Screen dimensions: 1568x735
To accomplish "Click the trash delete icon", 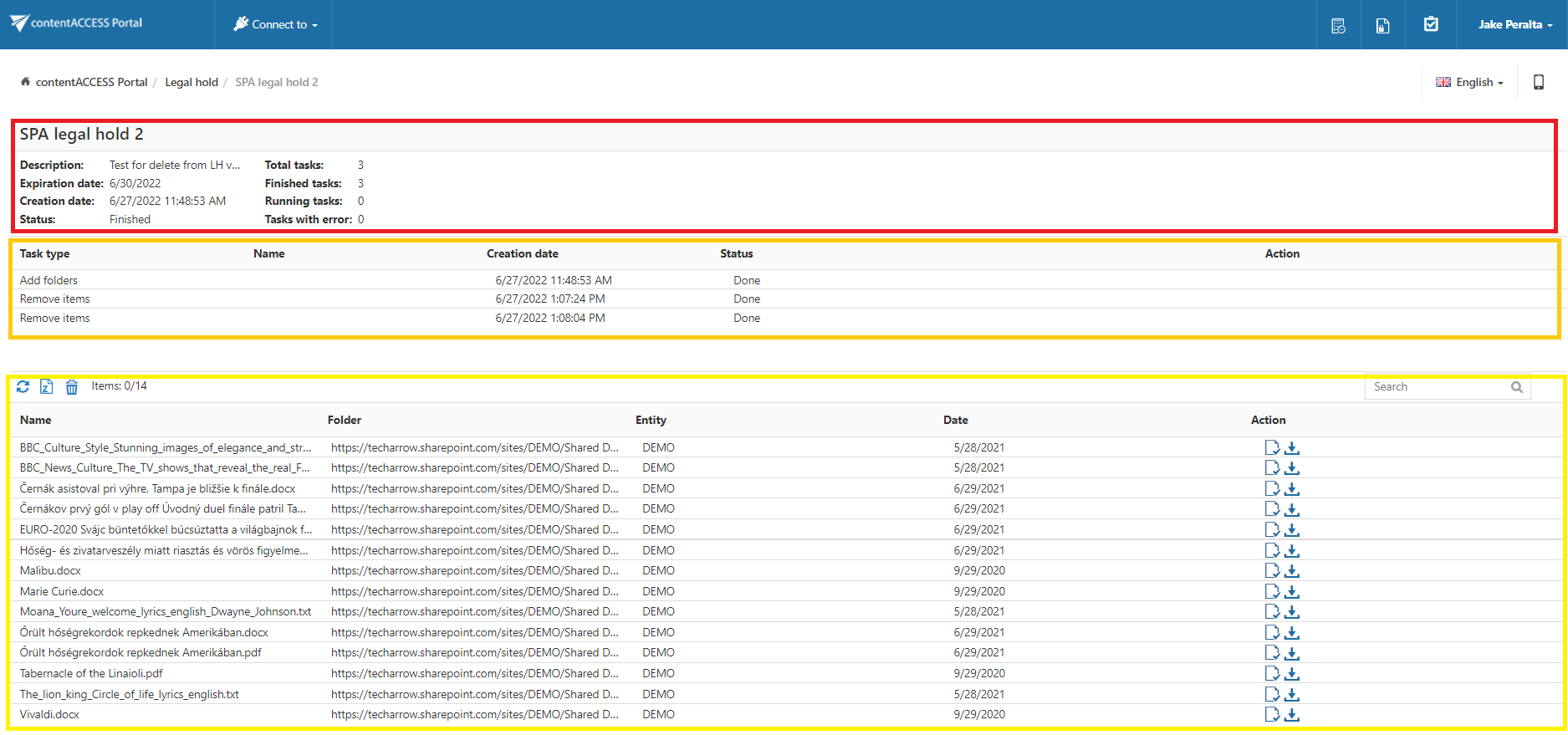I will tap(72, 387).
